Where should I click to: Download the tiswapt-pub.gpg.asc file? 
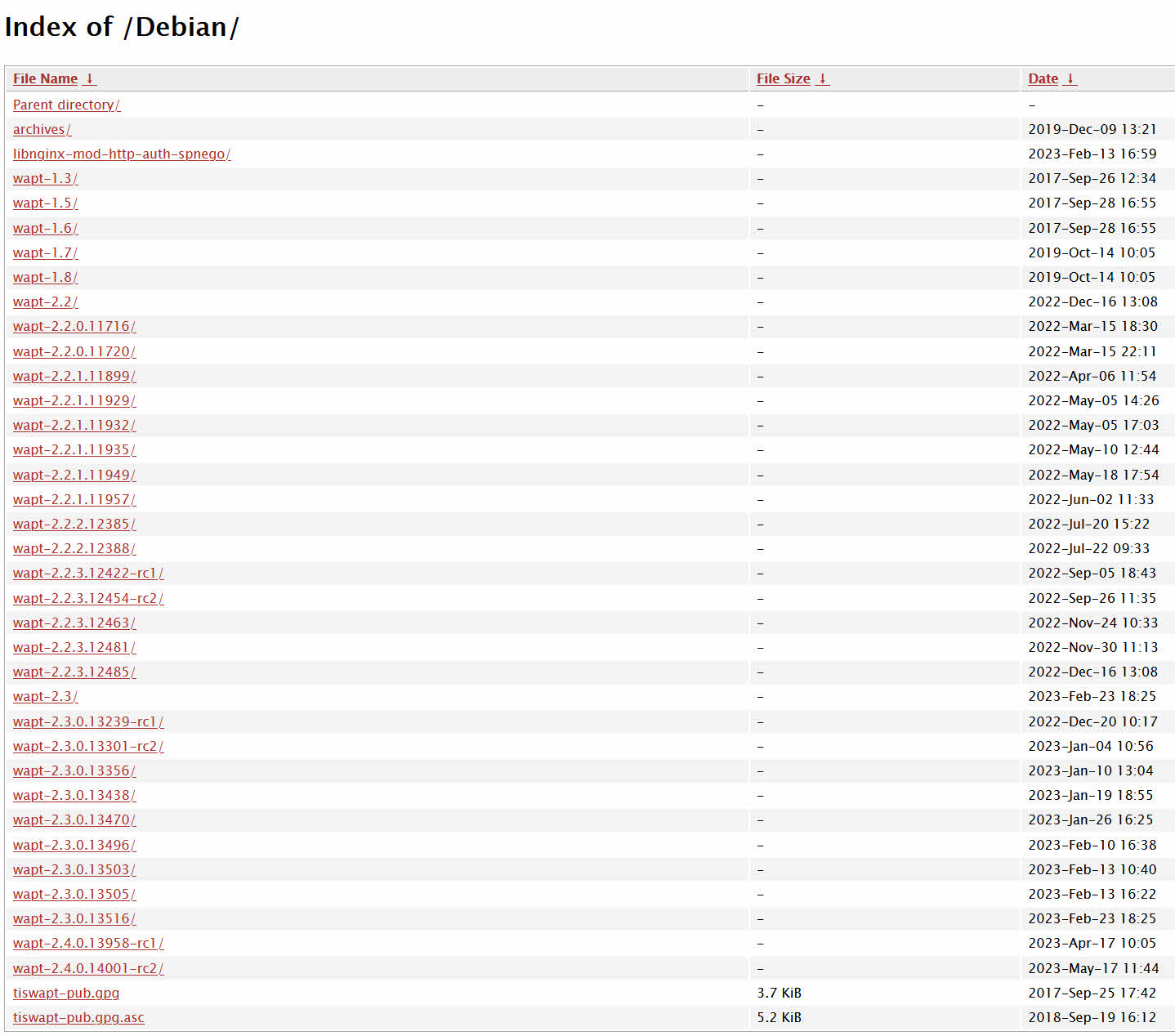point(78,1017)
